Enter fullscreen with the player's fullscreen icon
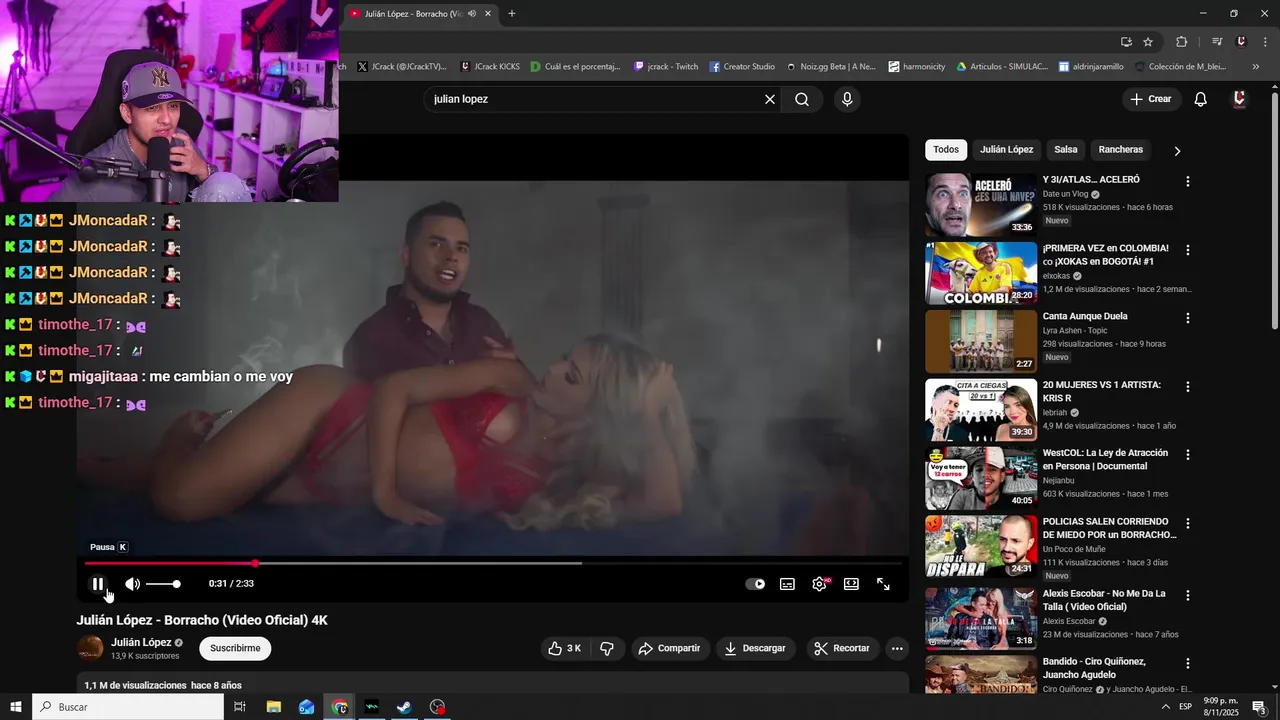The height and width of the screenshot is (720, 1280). (x=883, y=584)
